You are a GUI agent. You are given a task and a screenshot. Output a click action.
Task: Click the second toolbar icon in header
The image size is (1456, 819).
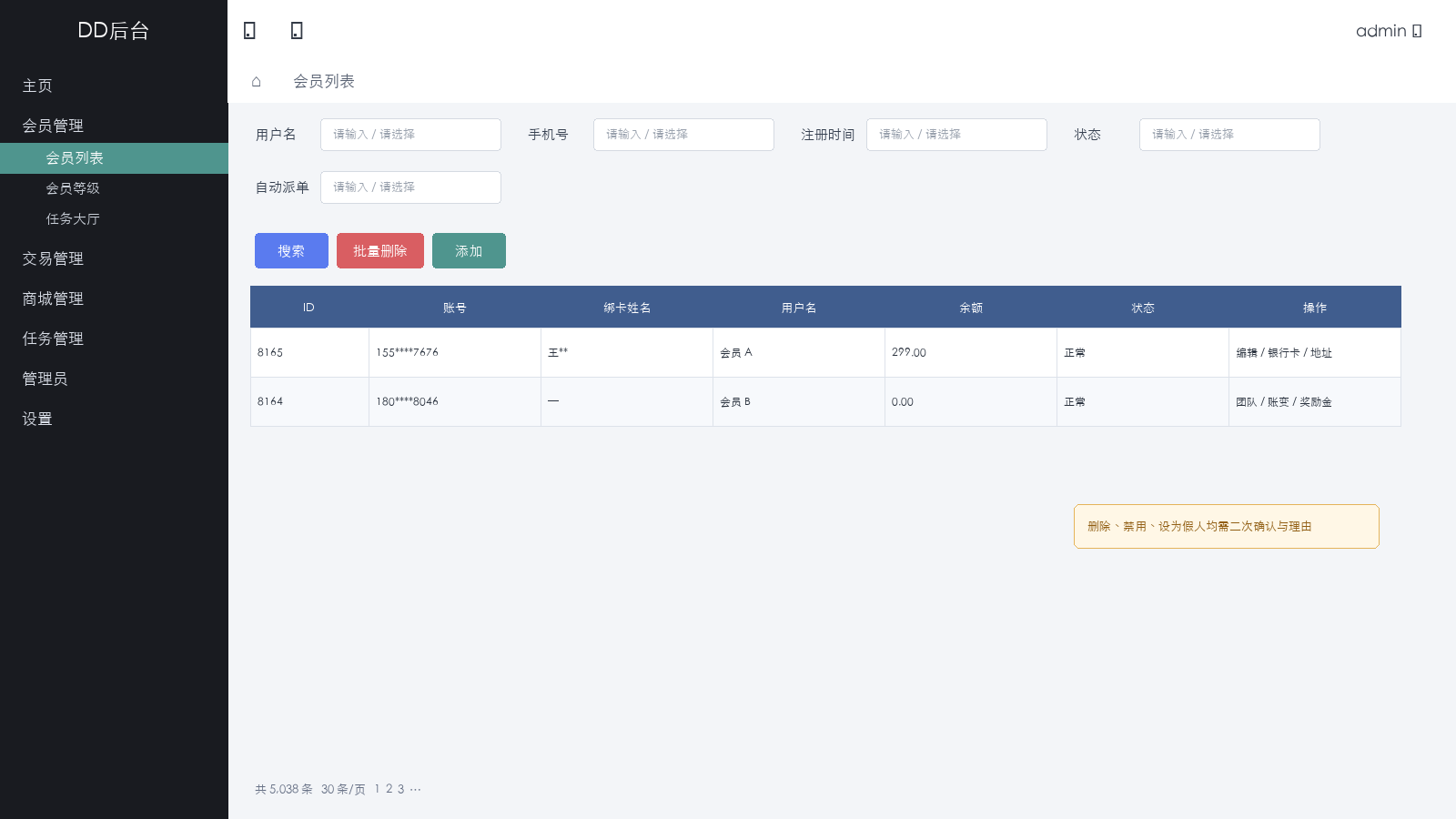(x=297, y=31)
